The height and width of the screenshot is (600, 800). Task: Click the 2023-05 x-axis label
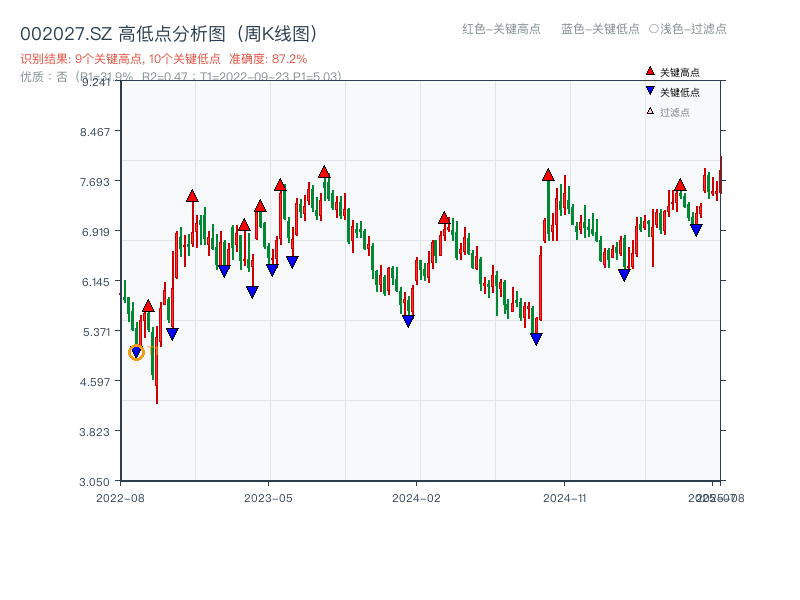point(268,498)
